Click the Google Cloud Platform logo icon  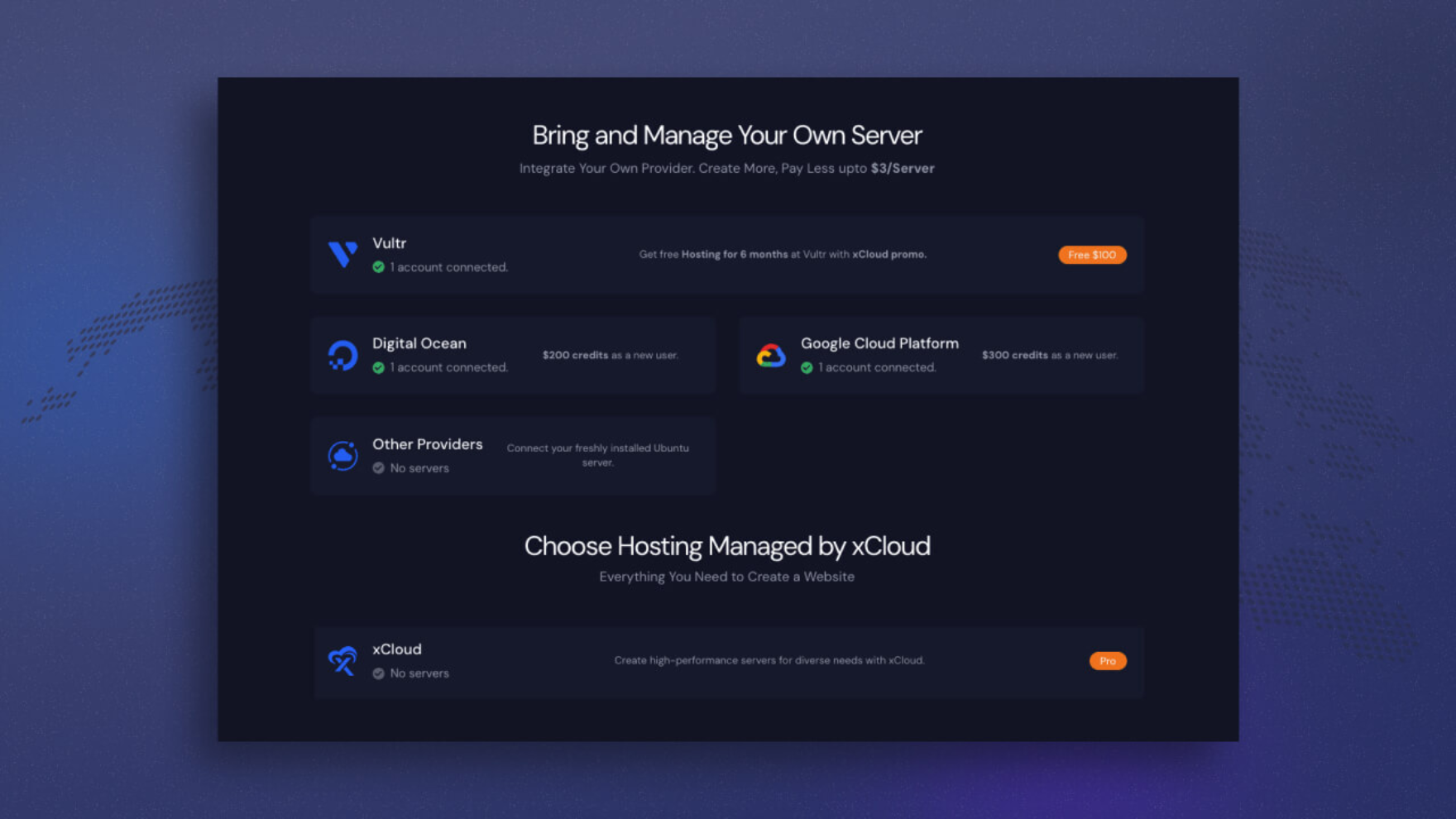click(x=771, y=356)
